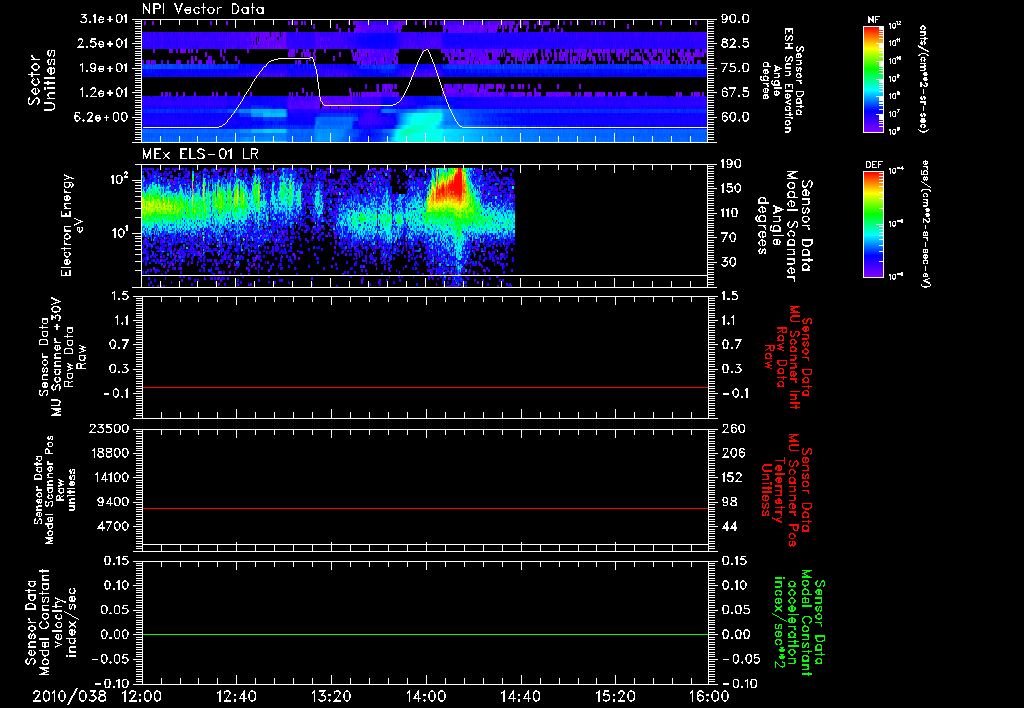1024x708 pixels.
Task: Click the 14100 scanner position tick value
Action: pos(109,477)
